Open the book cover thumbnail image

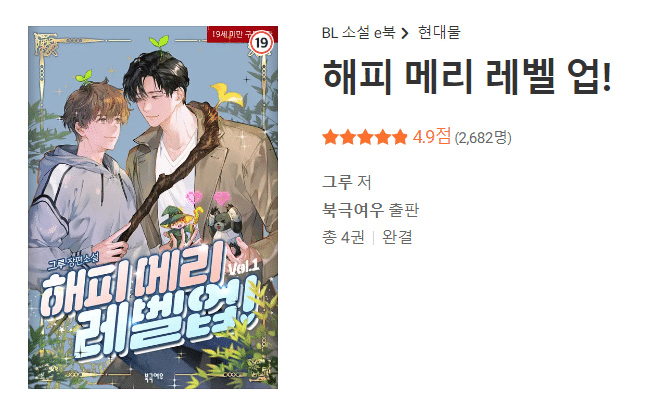click(153, 207)
